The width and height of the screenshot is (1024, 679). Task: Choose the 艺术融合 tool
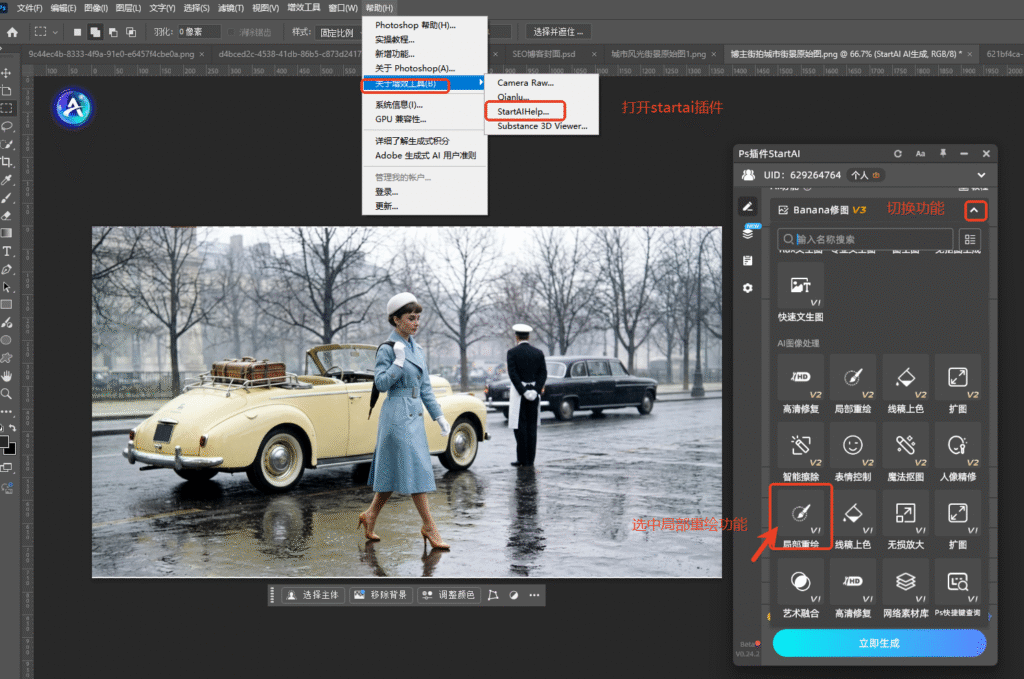pos(801,588)
